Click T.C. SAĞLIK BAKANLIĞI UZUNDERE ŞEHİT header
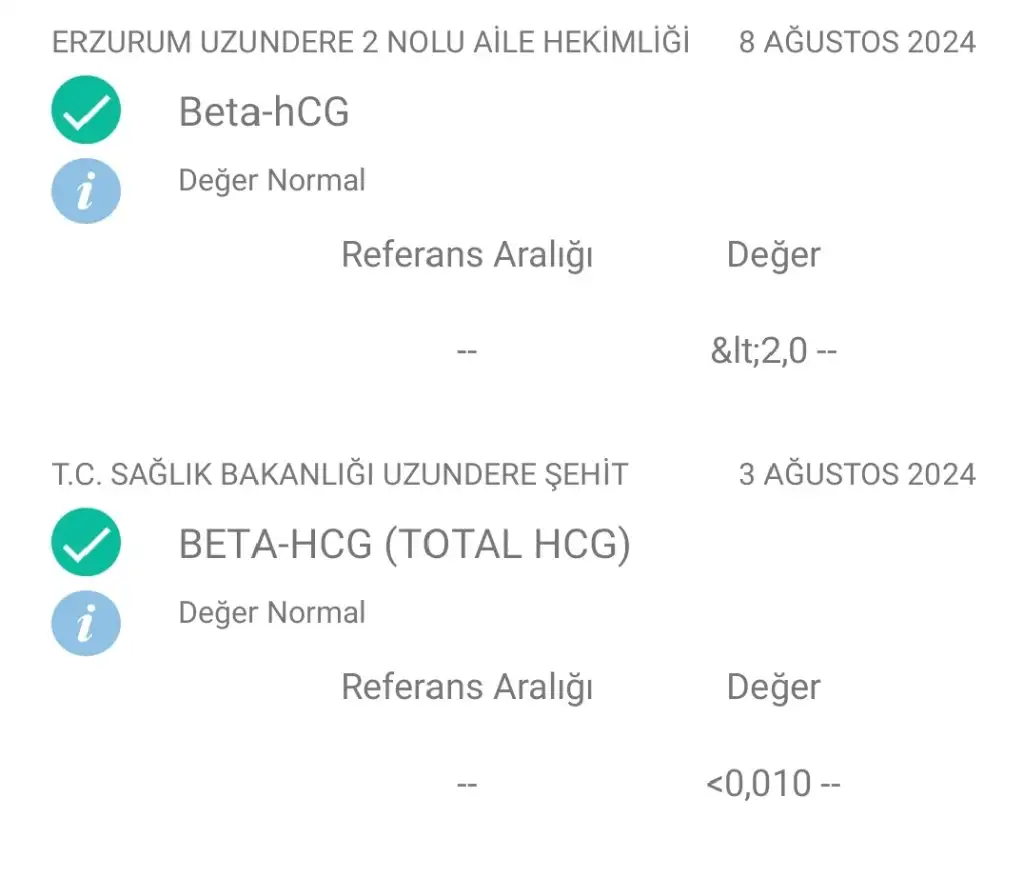 [340, 474]
